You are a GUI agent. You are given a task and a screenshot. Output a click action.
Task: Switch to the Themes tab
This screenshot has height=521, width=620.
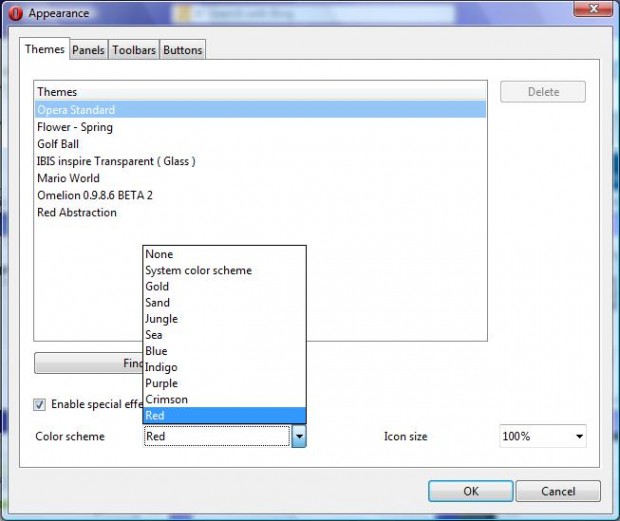(x=45, y=49)
